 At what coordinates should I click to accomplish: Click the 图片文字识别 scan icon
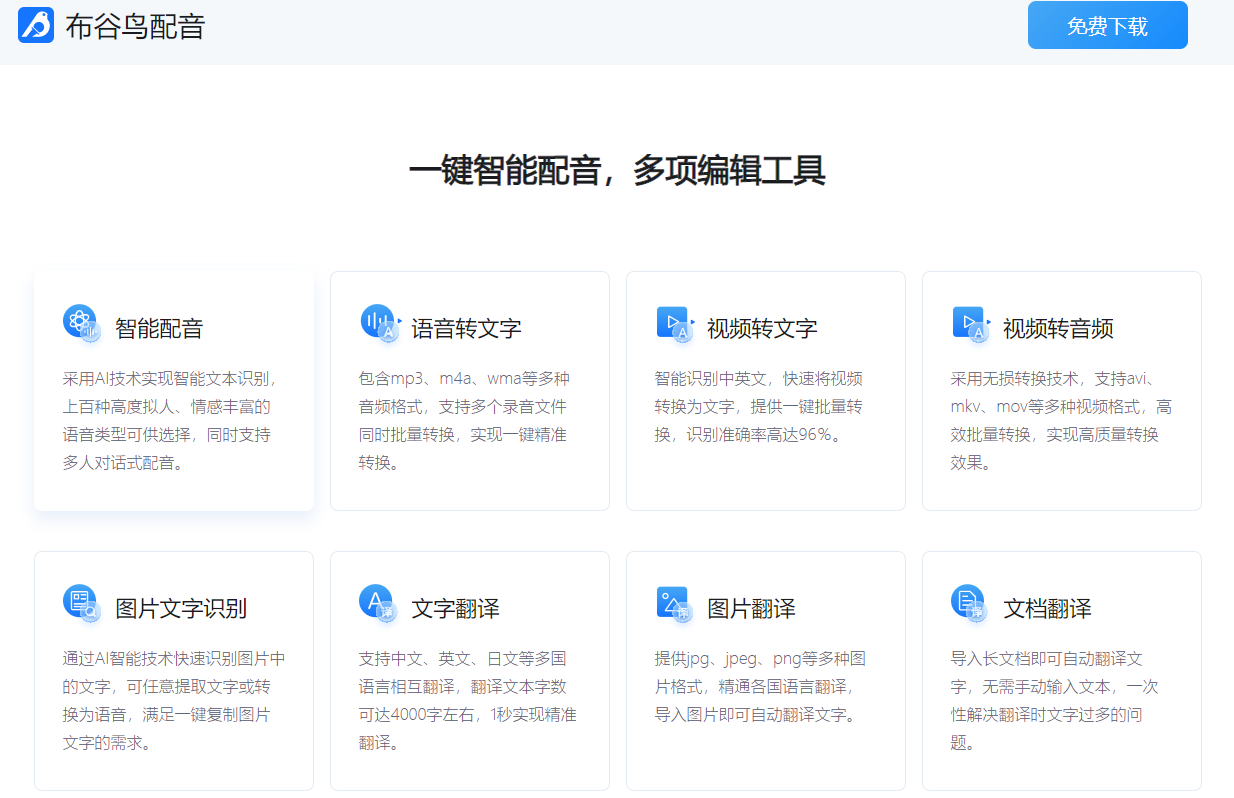[82, 604]
